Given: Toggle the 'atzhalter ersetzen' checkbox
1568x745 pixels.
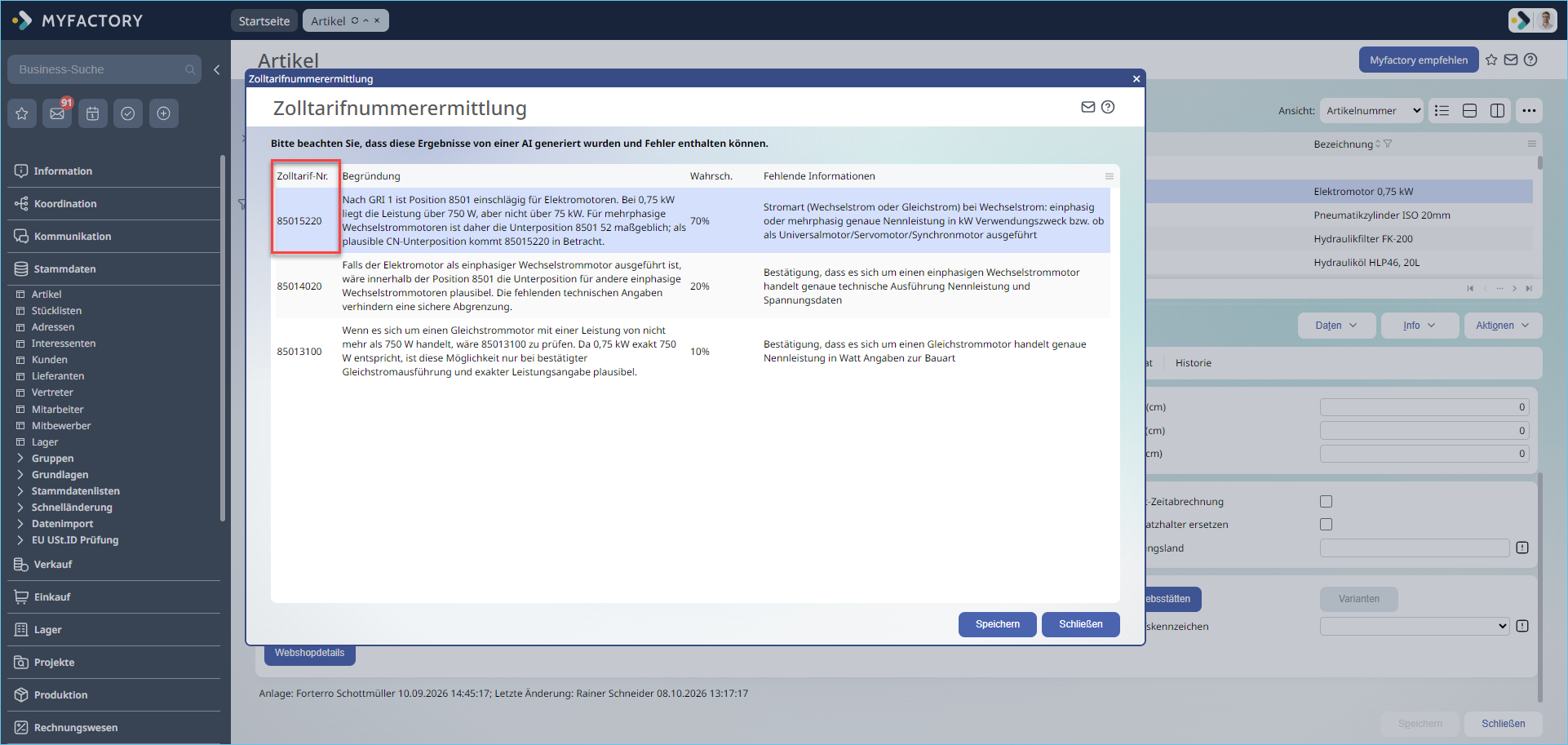Looking at the screenshot, I should 1326,525.
